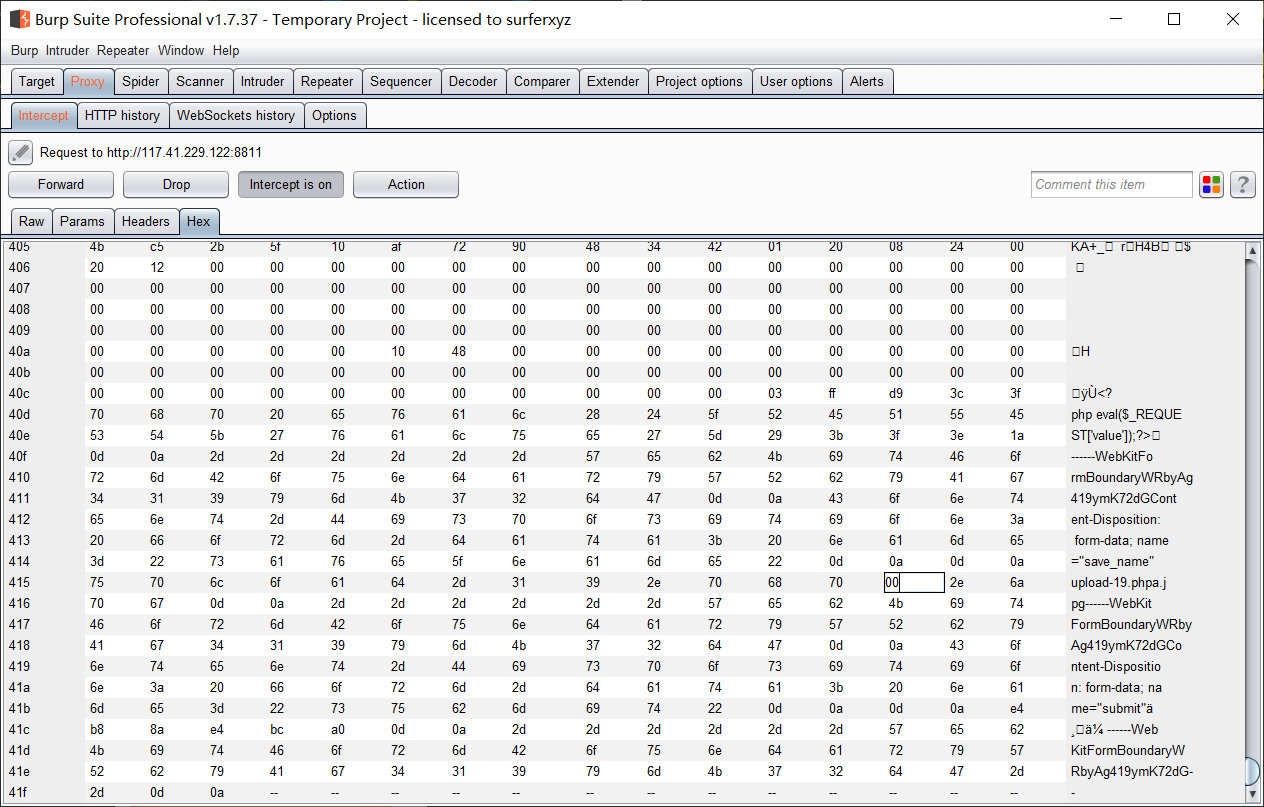Screen dimensions: 1264x807
Task: Open the Action menu button
Action: point(406,184)
